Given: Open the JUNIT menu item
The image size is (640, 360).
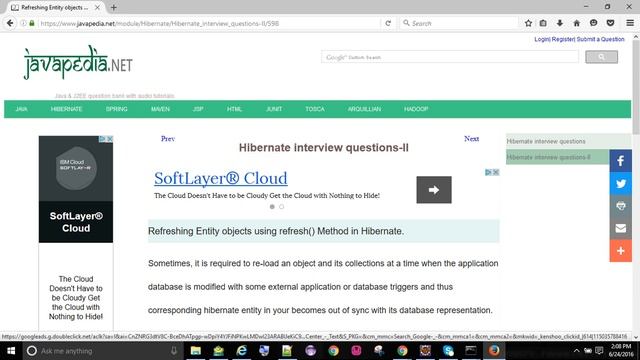Looking at the screenshot, I should (x=274, y=109).
